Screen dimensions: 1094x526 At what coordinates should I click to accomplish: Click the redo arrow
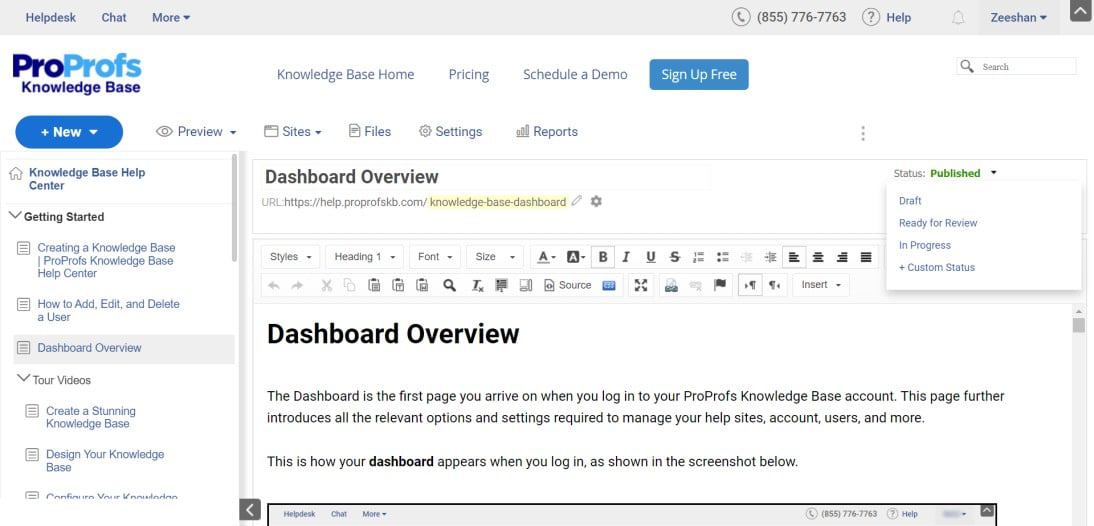coord(297,285)
